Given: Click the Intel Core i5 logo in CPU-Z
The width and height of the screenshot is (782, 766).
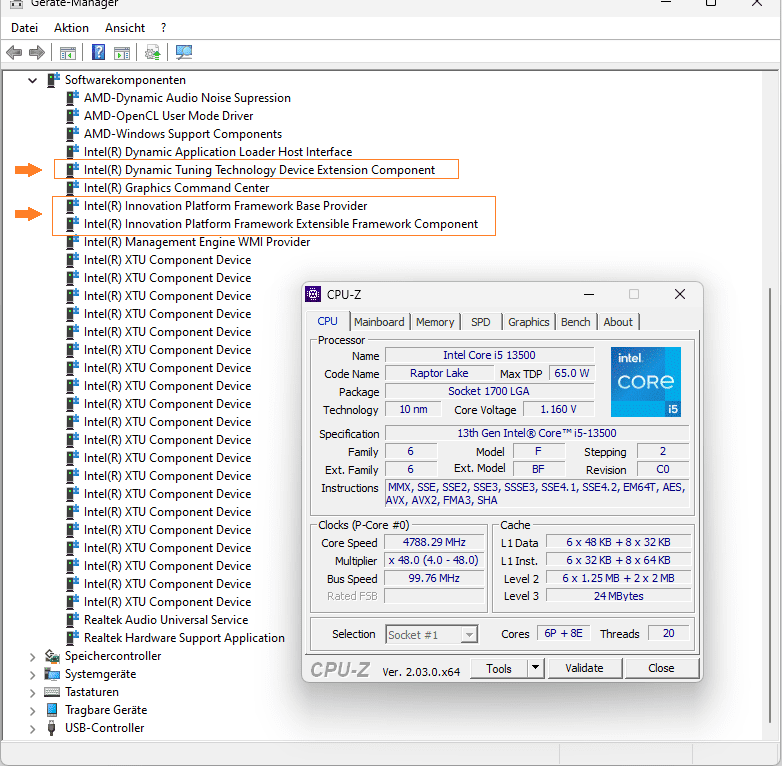Looking at the screenshot, I should (x=646, y=382).
